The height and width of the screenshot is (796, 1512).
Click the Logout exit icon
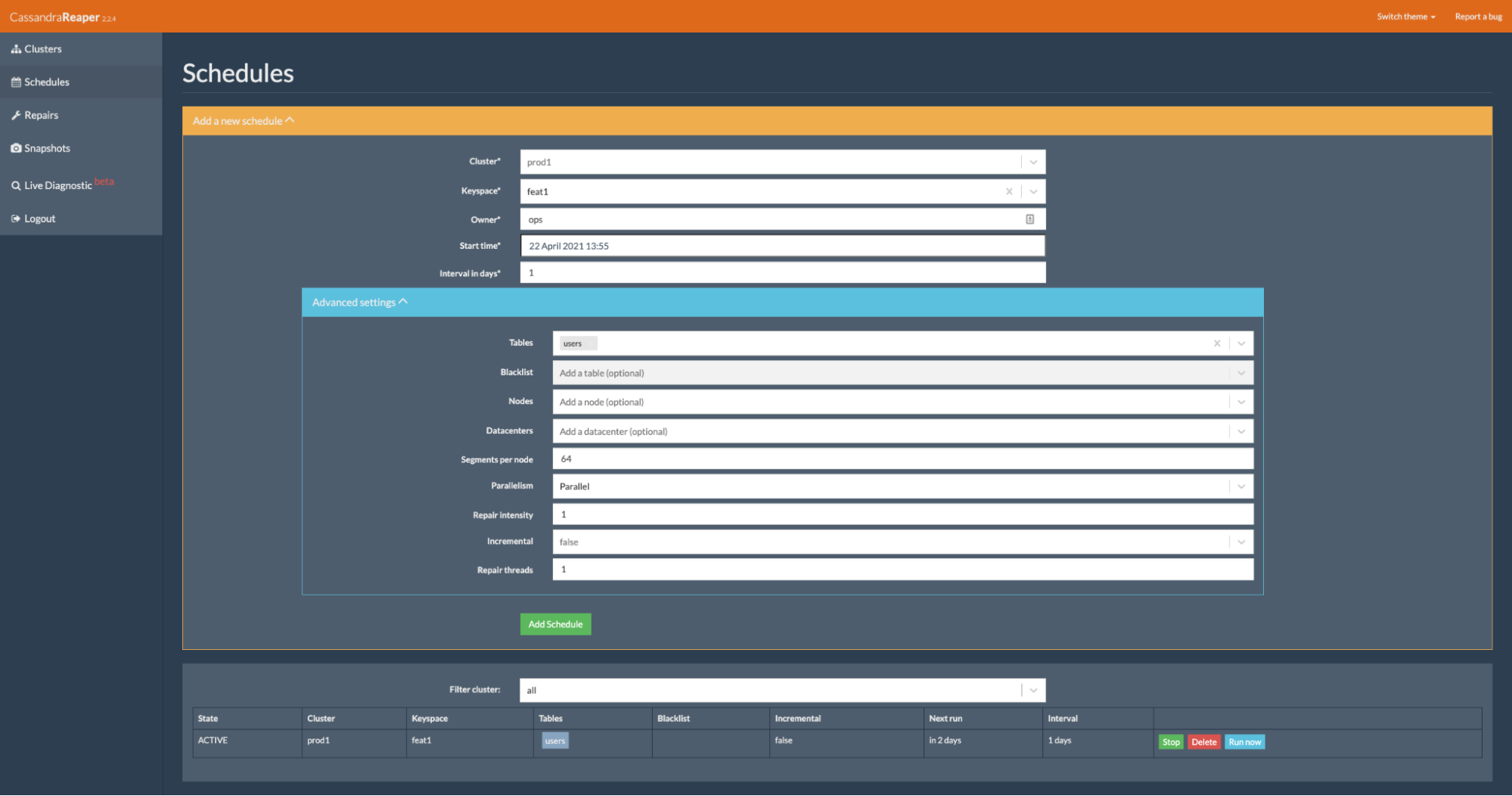coord(16,219)
